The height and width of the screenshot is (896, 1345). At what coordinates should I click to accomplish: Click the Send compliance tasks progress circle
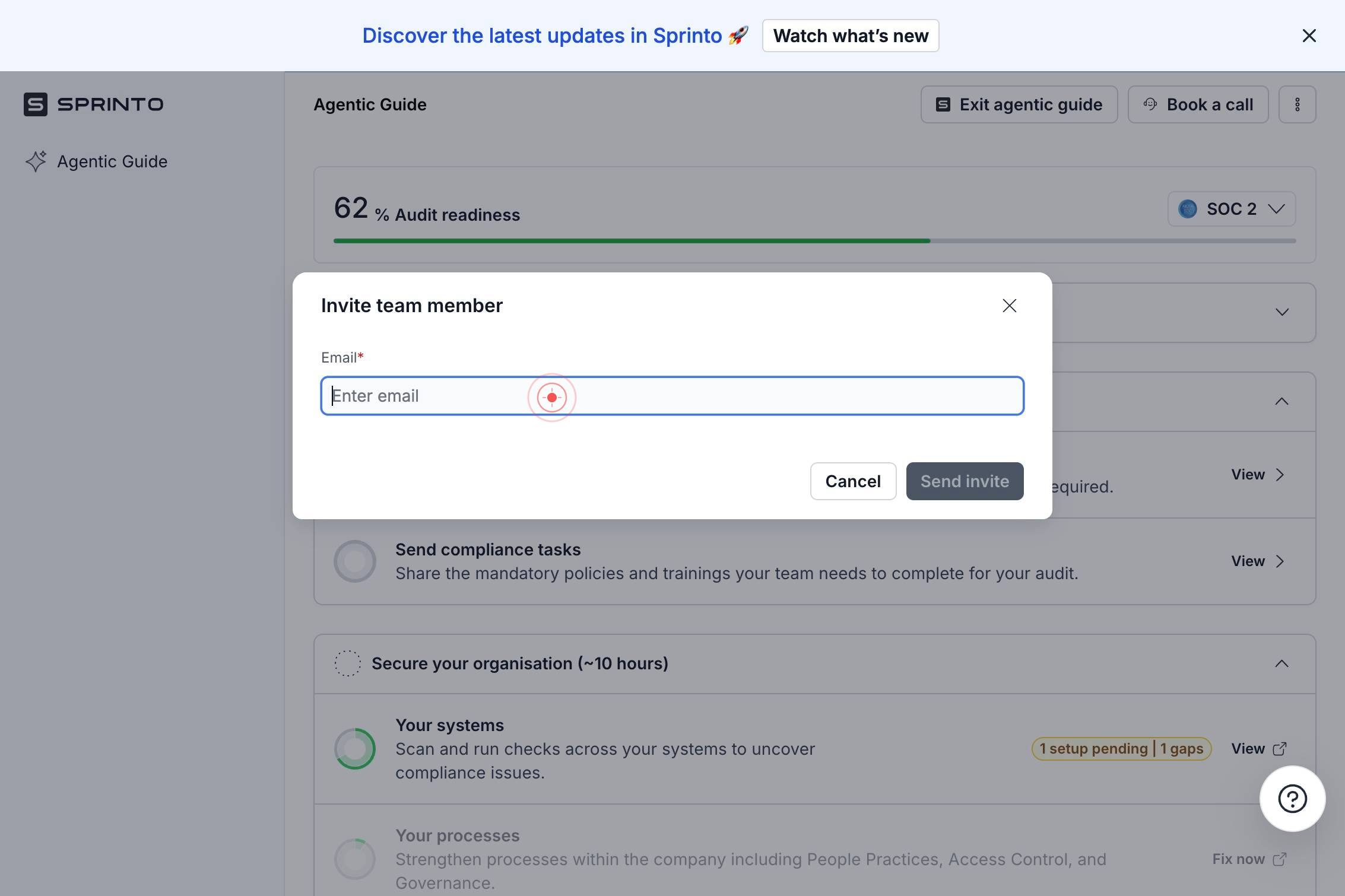click(x=354, y=561)
